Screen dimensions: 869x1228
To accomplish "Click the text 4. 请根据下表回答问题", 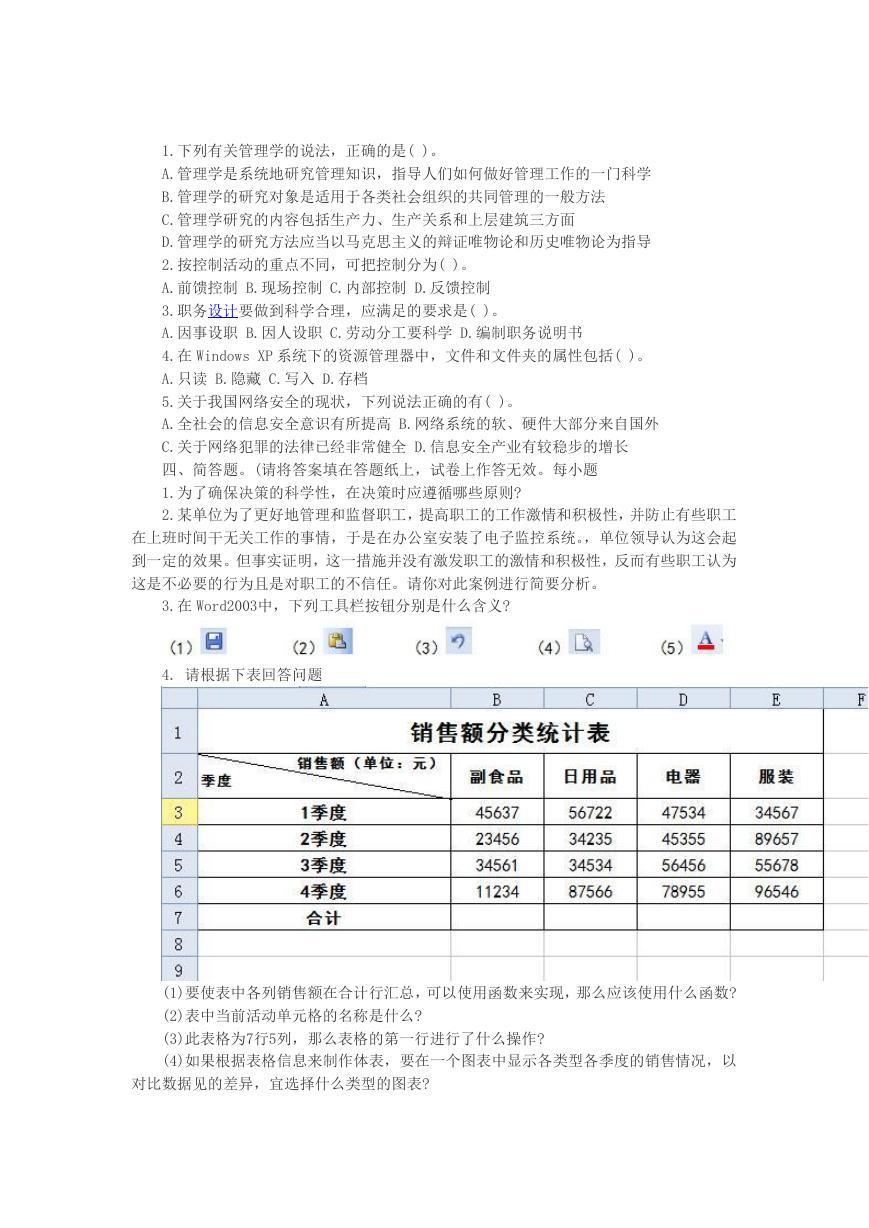I will (242, 674).
